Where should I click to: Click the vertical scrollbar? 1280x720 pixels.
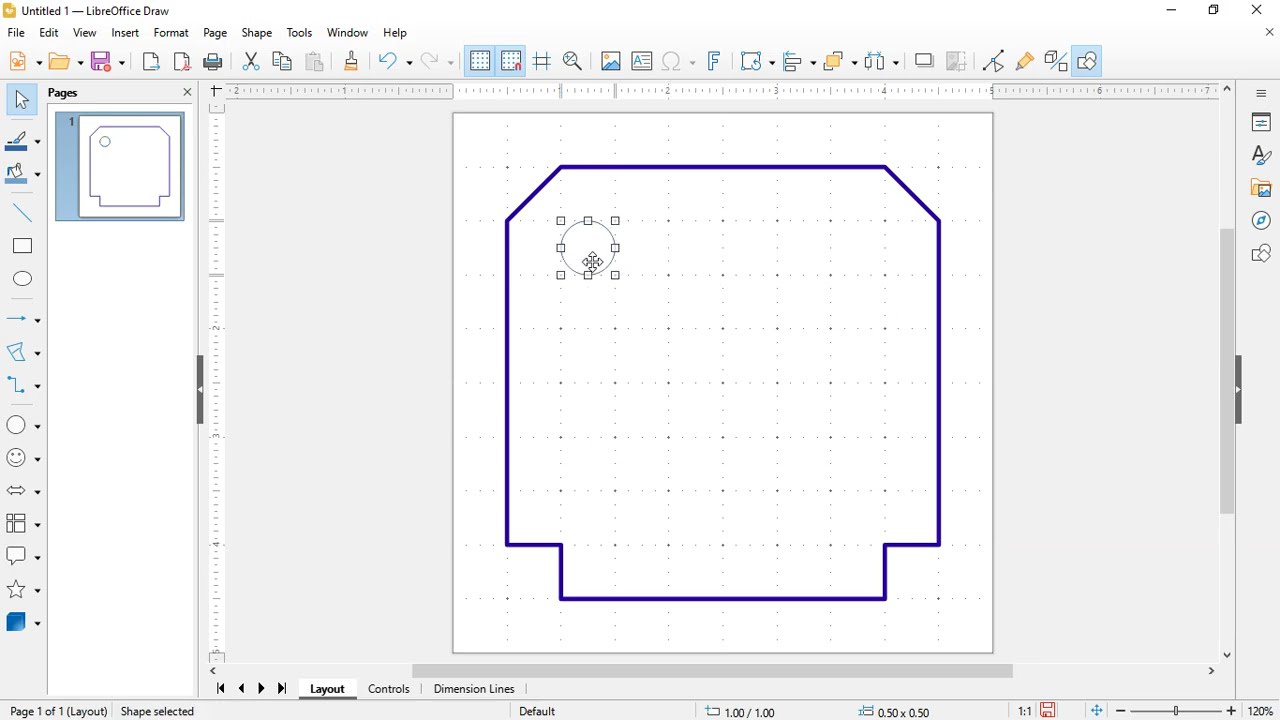(1228, 371)
